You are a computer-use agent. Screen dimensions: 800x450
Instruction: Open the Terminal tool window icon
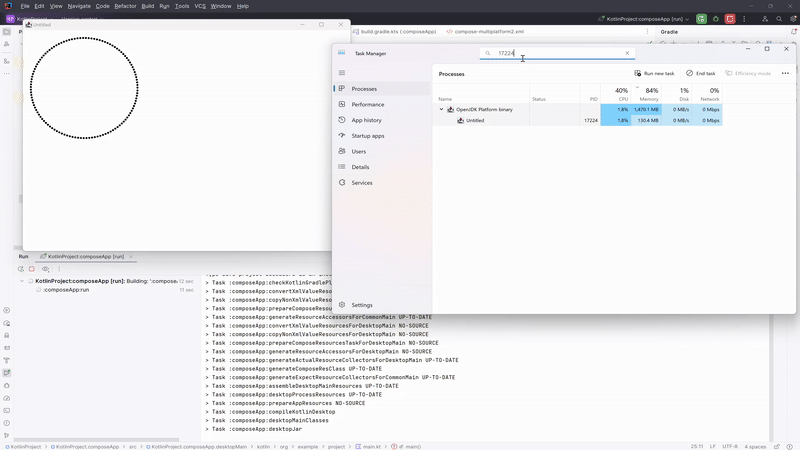[7, 410]
